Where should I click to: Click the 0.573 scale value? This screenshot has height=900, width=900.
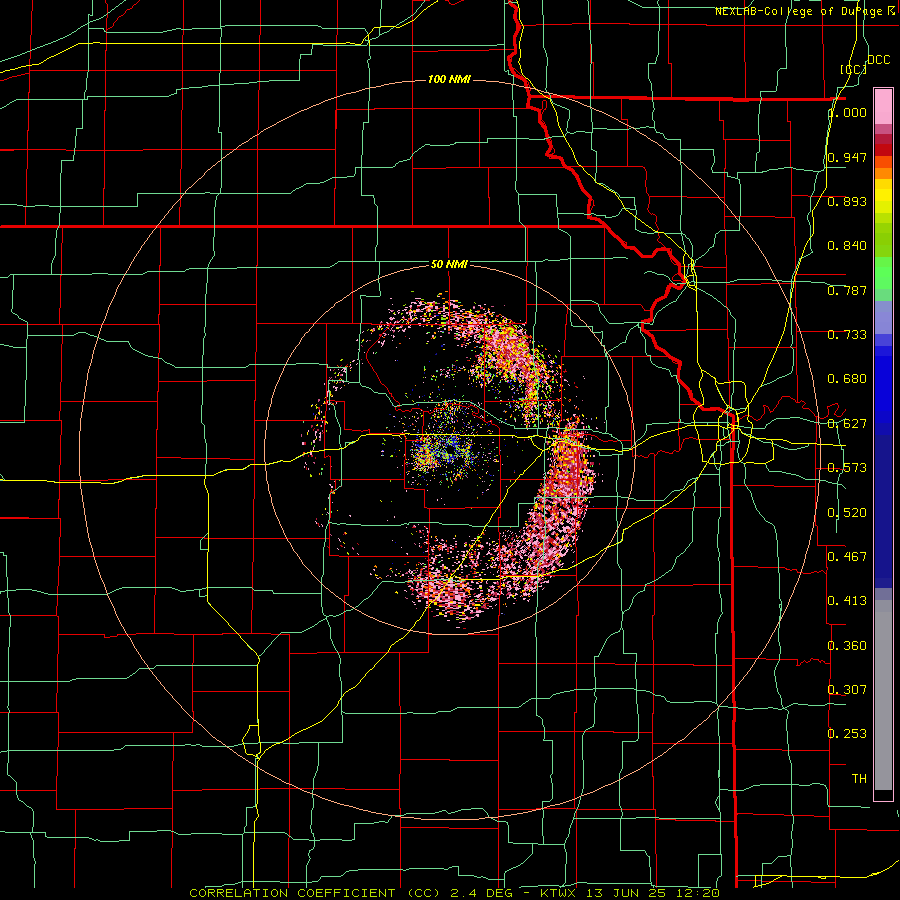847,468
